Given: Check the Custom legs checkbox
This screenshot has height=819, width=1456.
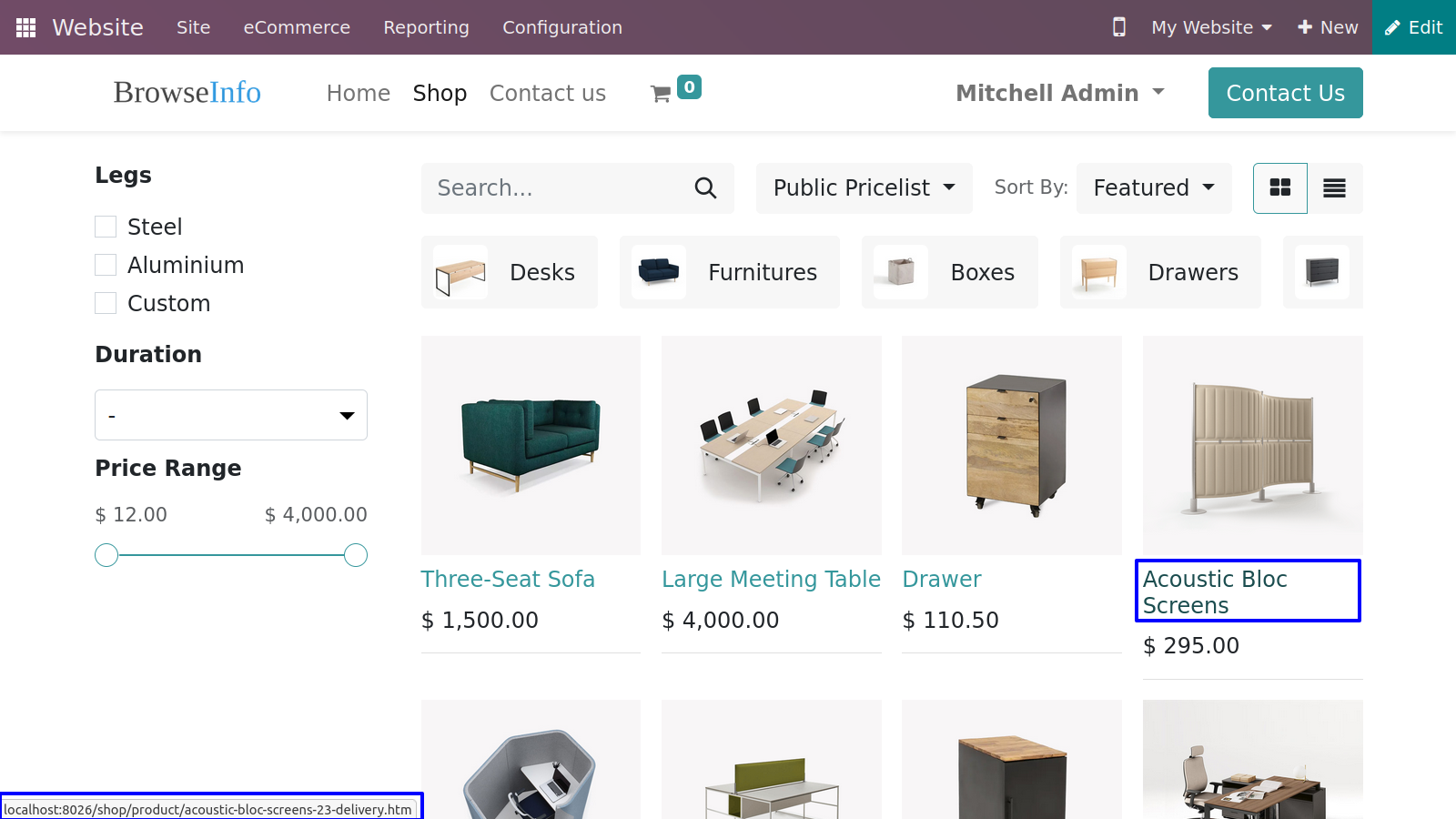Looking at the screenshot, I should pos(106,303).
